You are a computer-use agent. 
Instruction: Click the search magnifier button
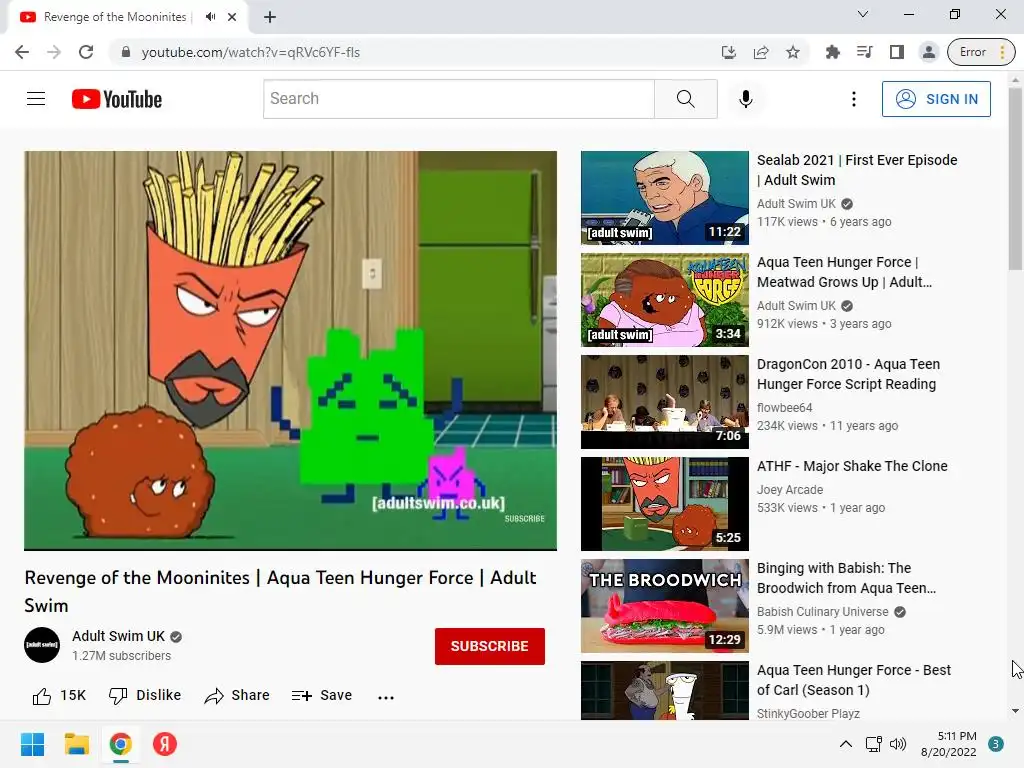click(686, 99)
